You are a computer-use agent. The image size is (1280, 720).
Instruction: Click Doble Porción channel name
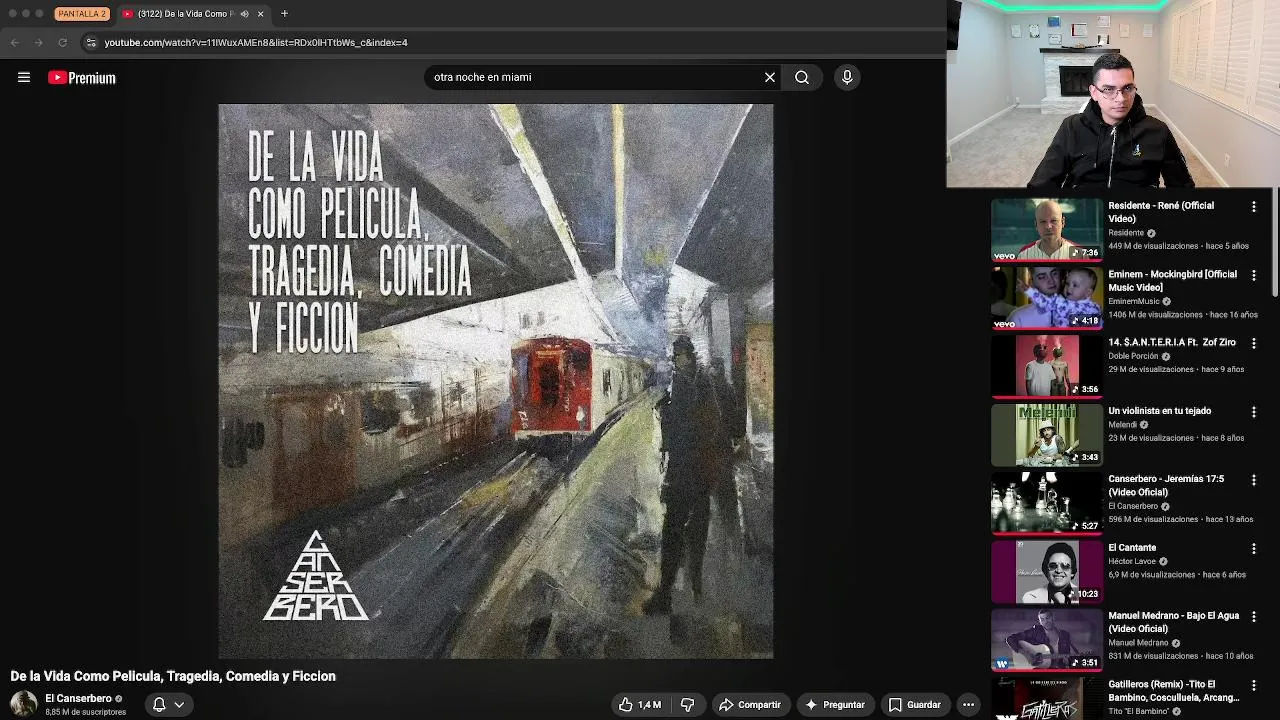(1133, 356)
